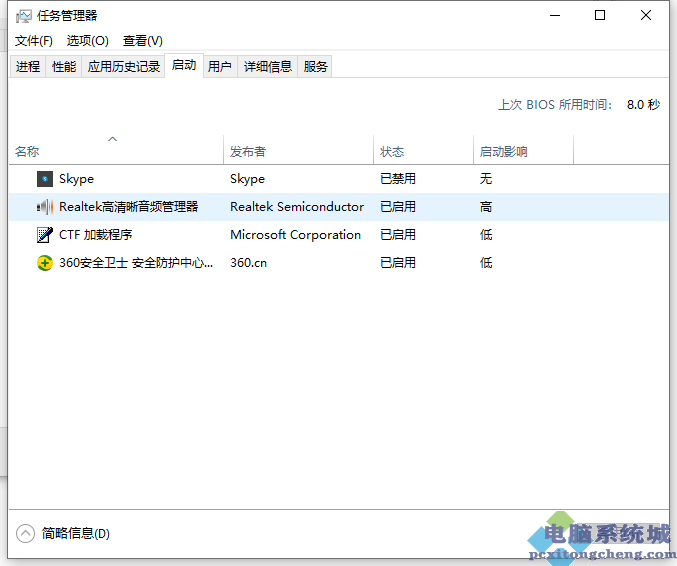Click the 360安全卫士 green shield icon
Screen dimensions: 677x566
45,262
